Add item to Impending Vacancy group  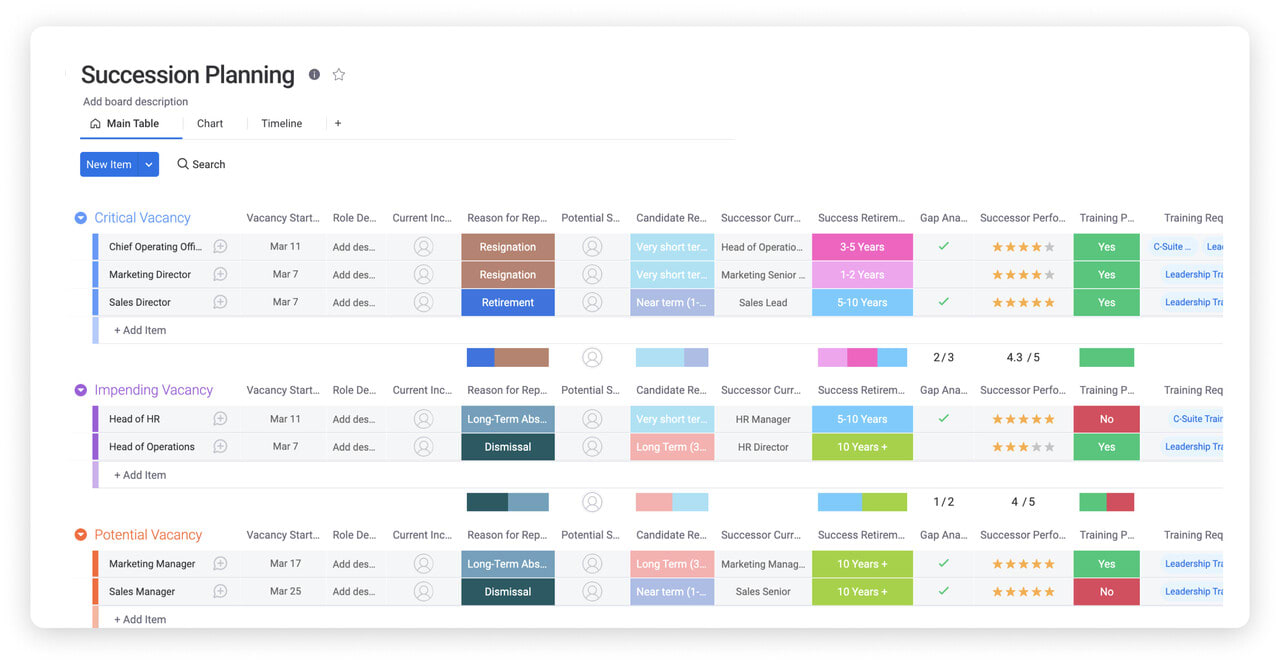click(x=140, y=475)
